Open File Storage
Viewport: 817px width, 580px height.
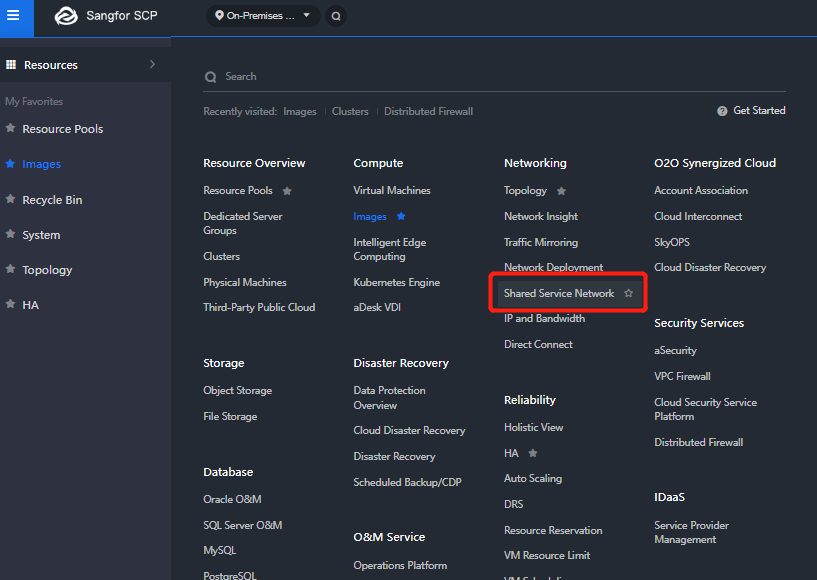tap(230, 416)
